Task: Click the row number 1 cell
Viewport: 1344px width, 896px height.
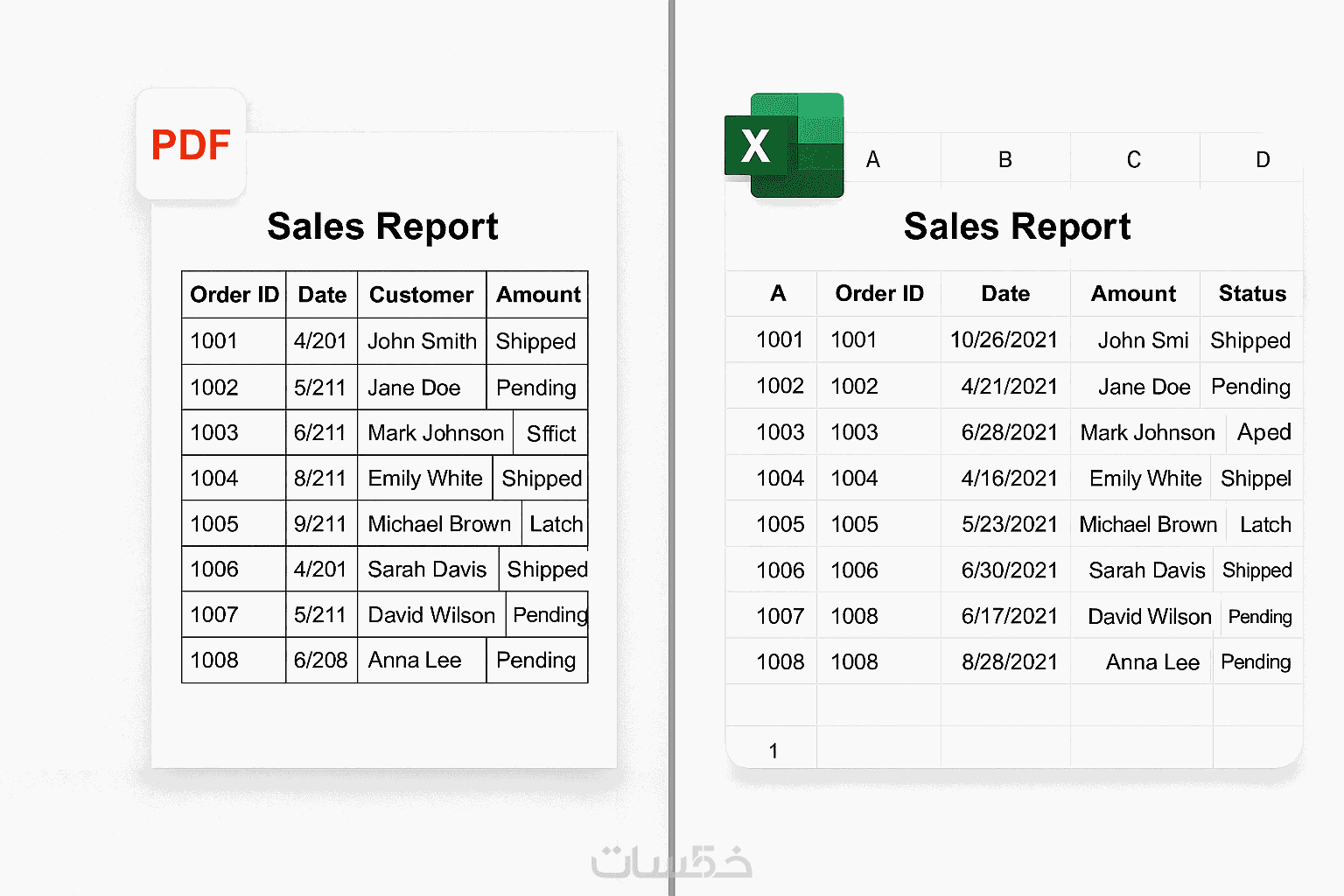Action: pyautogui.click(x=773, y=751)
